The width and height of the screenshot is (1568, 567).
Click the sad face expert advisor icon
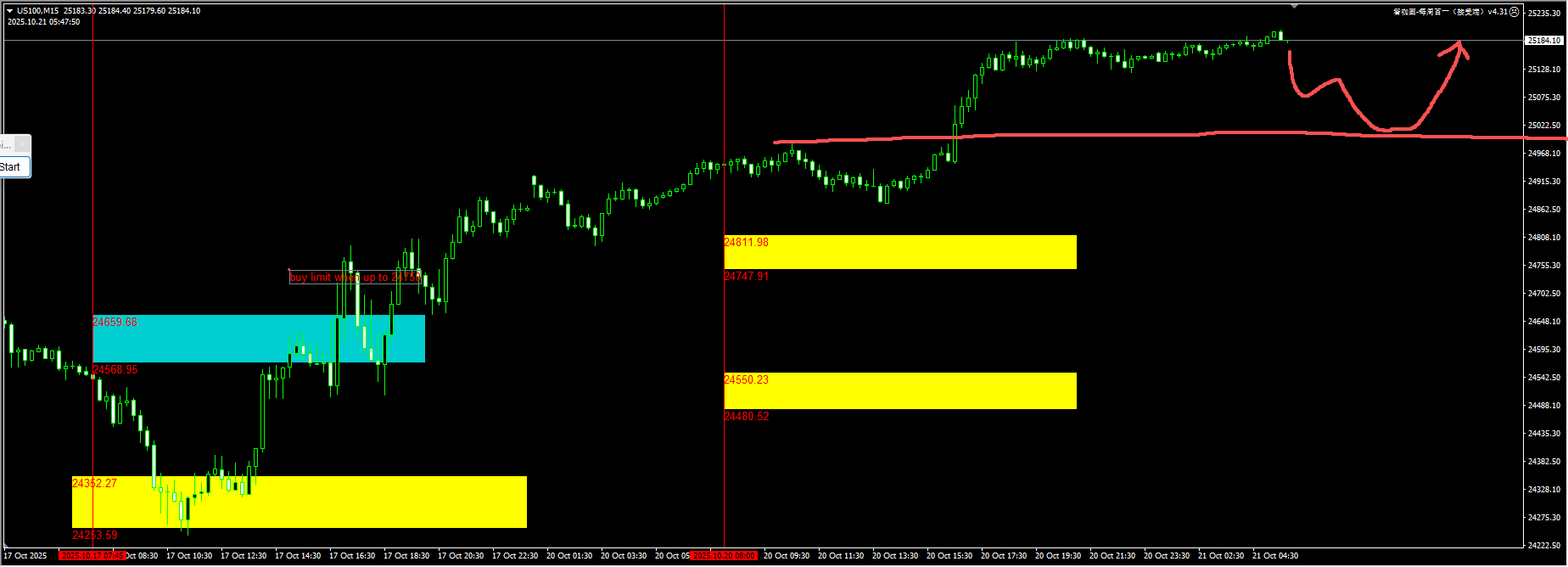(x=1515, y=12)
